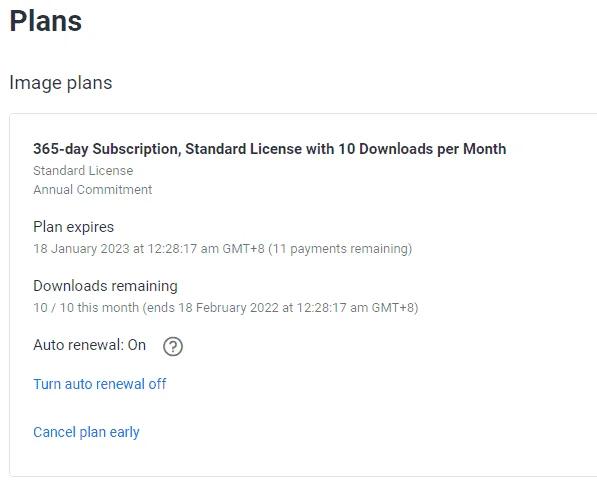Click the GMT+8 timezone in expiry line
This screenshot has width=597, height=485.
tap(243, 249)
